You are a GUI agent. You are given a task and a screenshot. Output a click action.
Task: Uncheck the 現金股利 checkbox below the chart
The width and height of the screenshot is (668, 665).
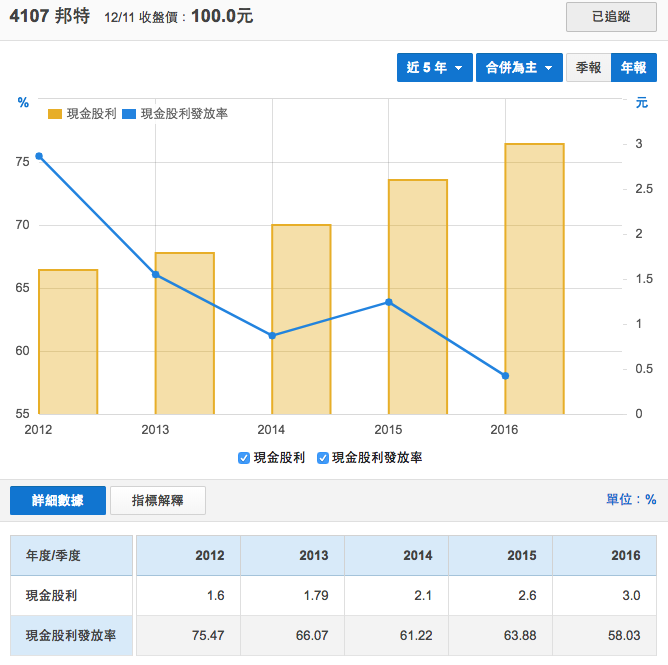[244, 458]
